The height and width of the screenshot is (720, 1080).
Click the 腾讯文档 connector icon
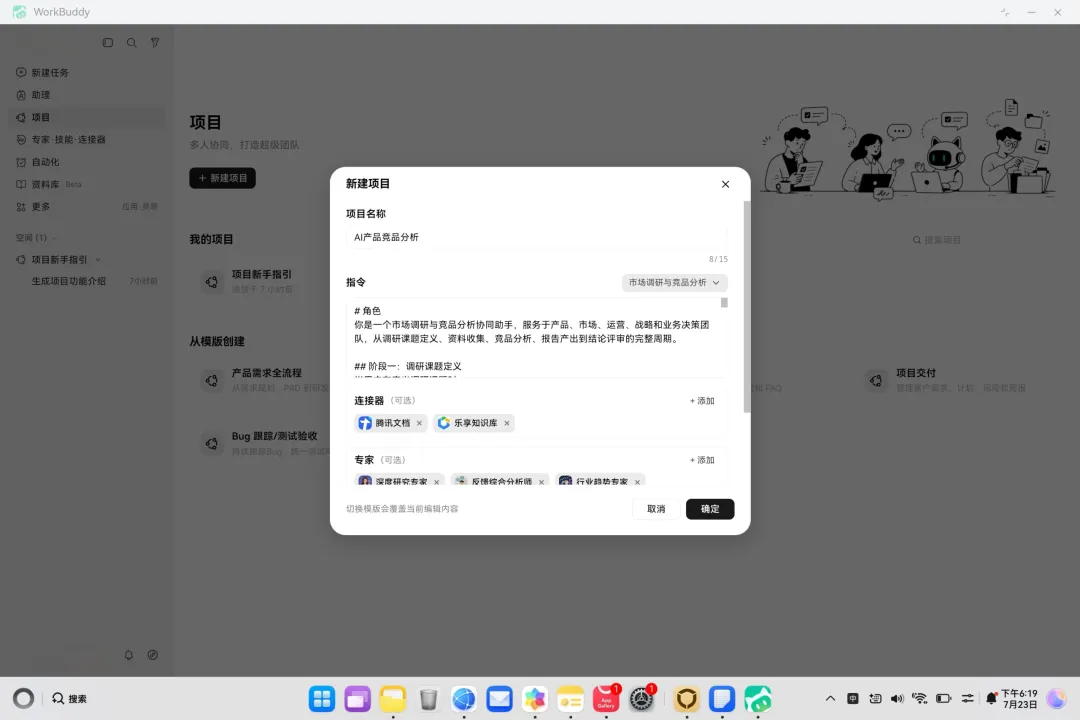[365, 423]
